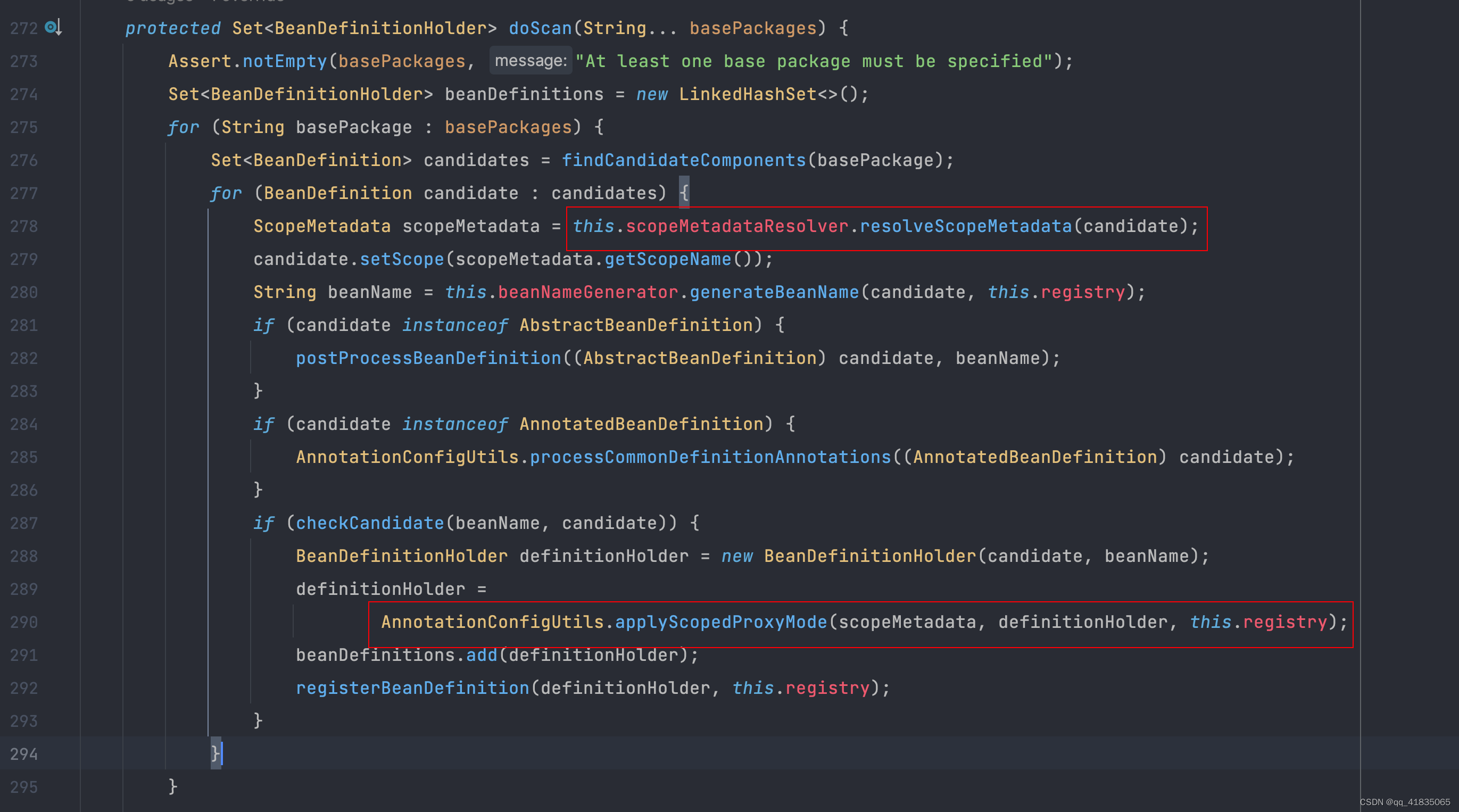Click AbstractBeanDefinition in the line 281 instanceof check
This screenshot has width=1459, height=812.
click(x=636, y=325)
